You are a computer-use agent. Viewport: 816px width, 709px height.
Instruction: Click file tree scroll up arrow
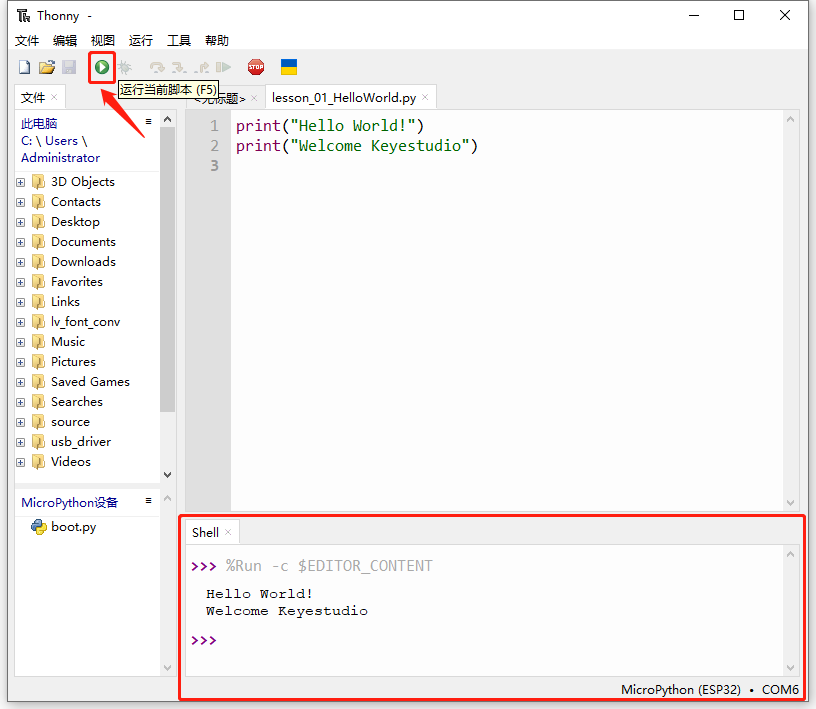(167, 120)
